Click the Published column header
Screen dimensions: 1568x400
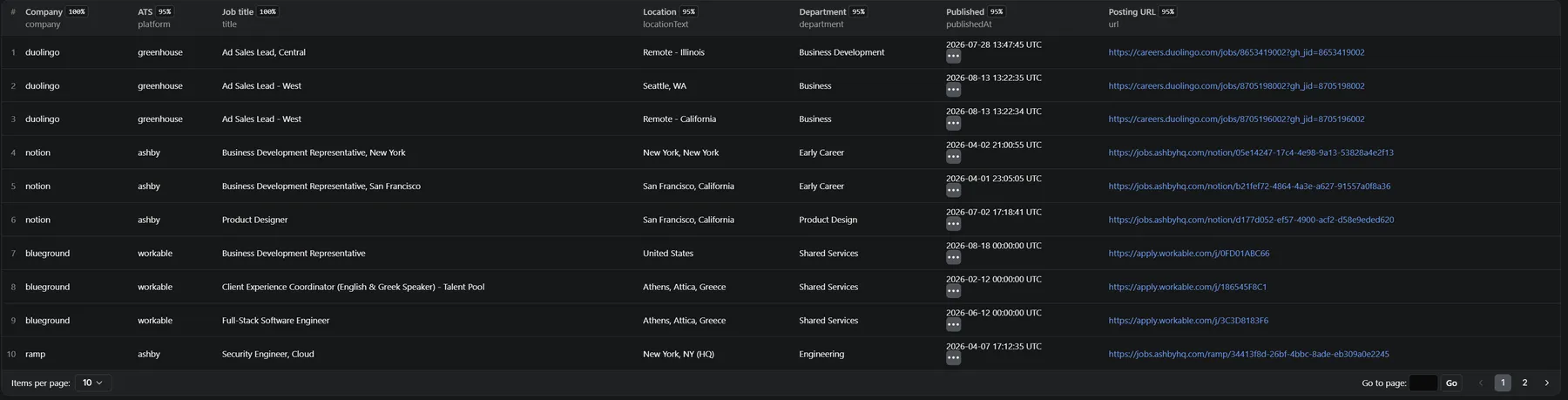point(965,12)
